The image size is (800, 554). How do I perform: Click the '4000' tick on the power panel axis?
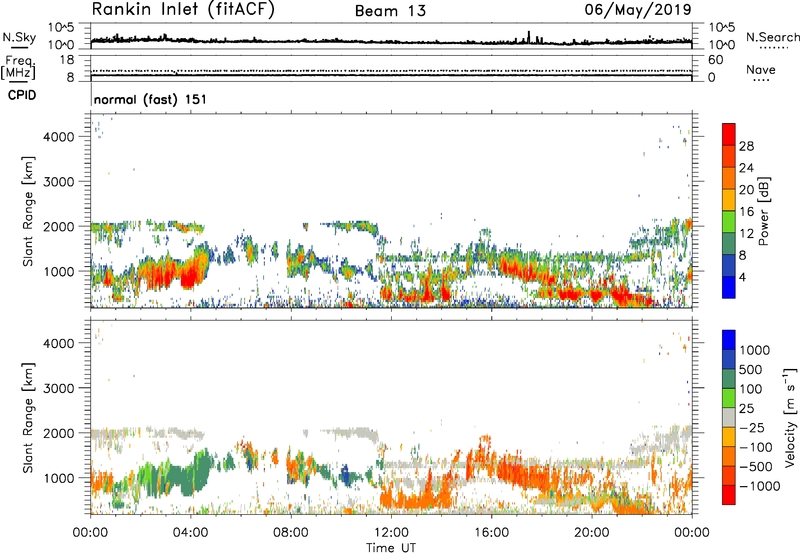[59, 137]
